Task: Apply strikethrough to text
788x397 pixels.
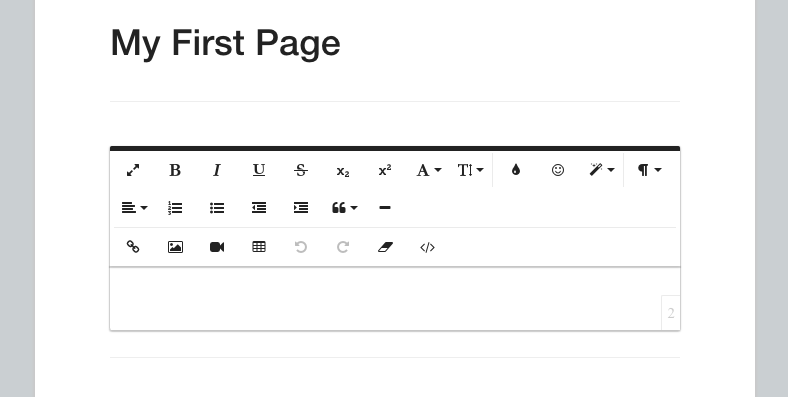Action: [301, 170]
